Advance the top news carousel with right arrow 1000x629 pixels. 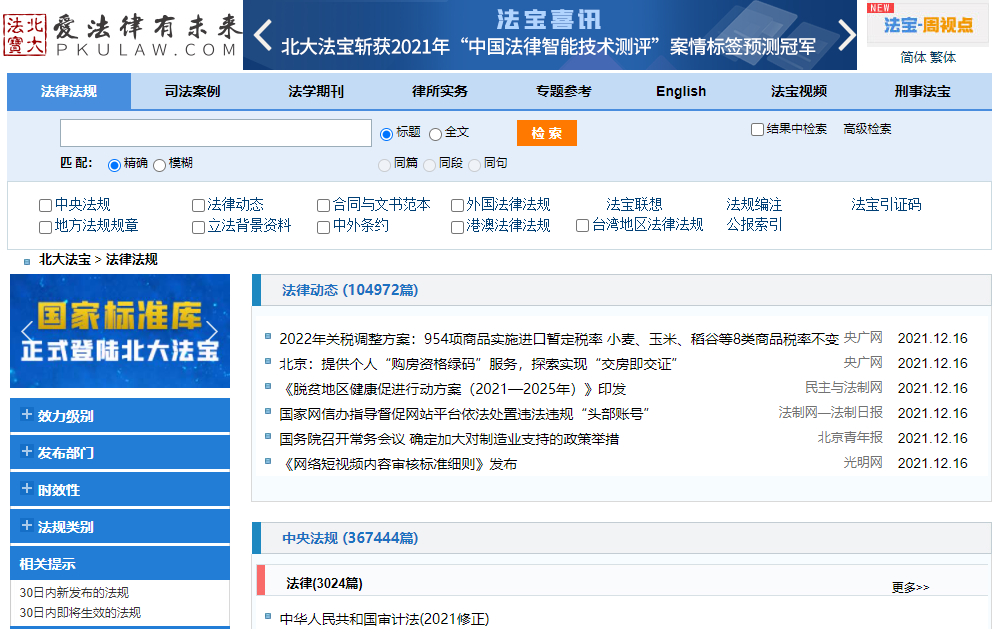pyautogui.click(x=847, y=32)
